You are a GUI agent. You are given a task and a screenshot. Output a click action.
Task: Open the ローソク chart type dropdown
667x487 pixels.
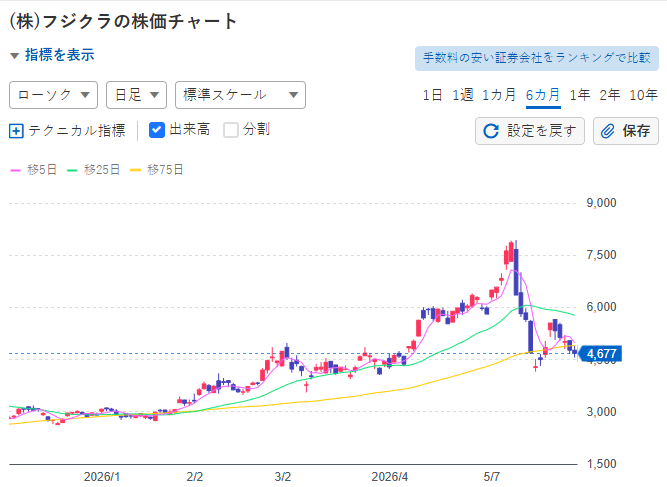(54, 95)
